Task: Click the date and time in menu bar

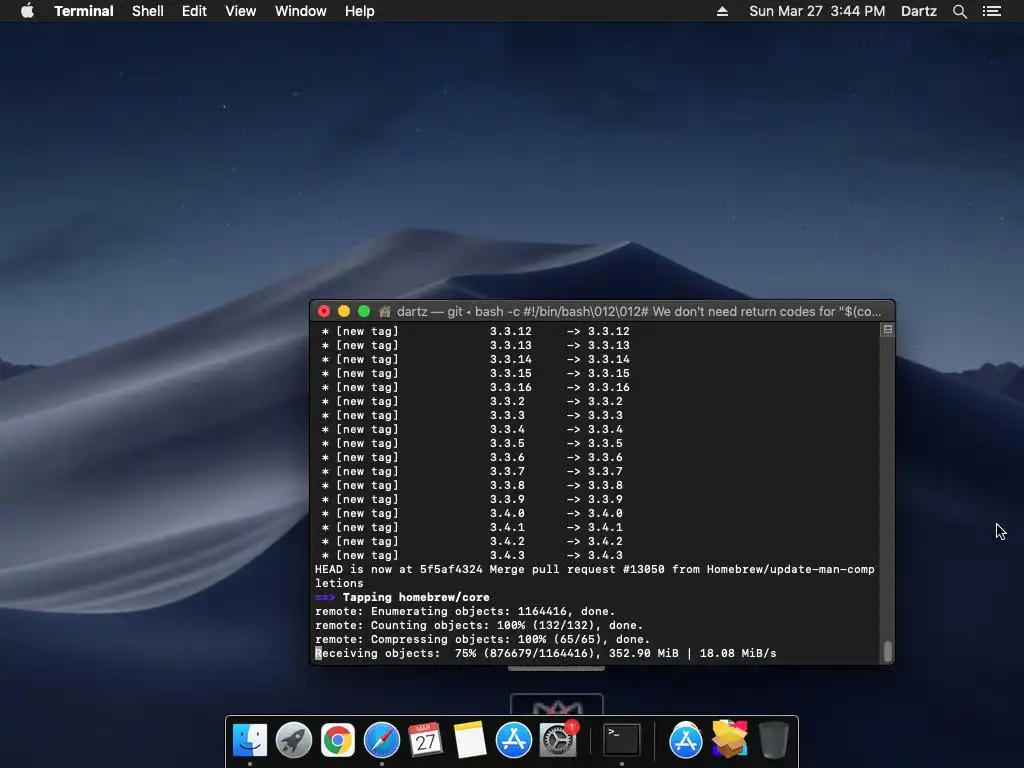Action: pos(817,11)
